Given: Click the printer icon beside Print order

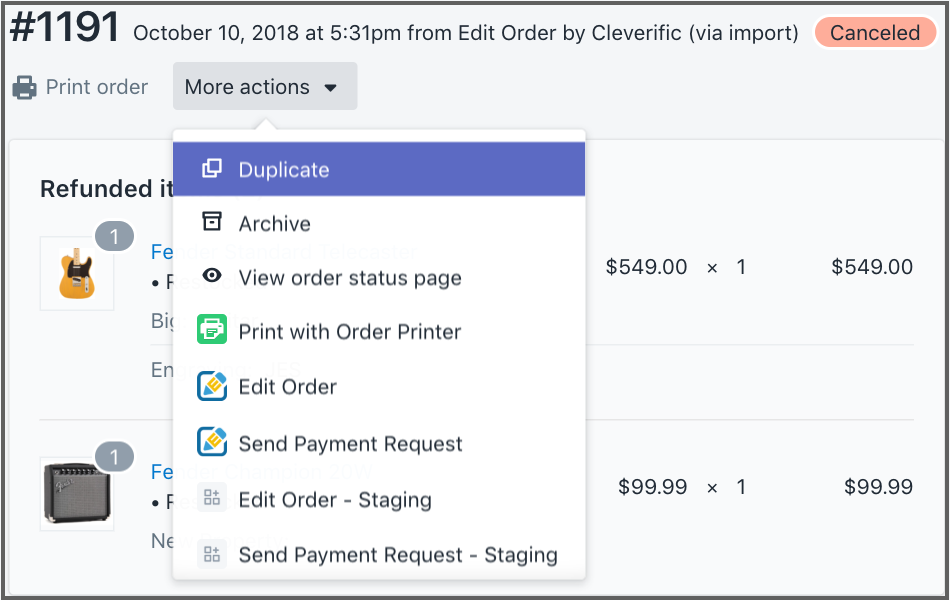Looking at the screenshot, I should [24, 88].
